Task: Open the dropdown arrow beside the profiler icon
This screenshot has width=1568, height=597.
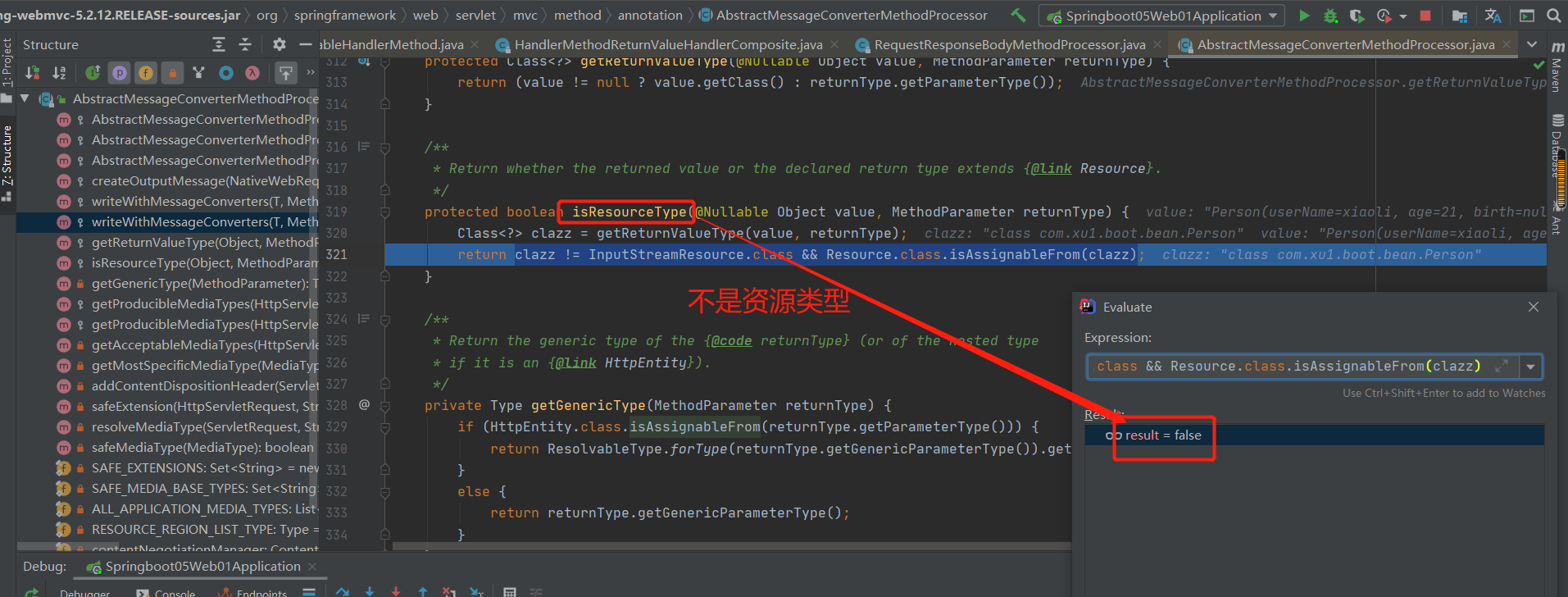Action: pos(1403,16)
